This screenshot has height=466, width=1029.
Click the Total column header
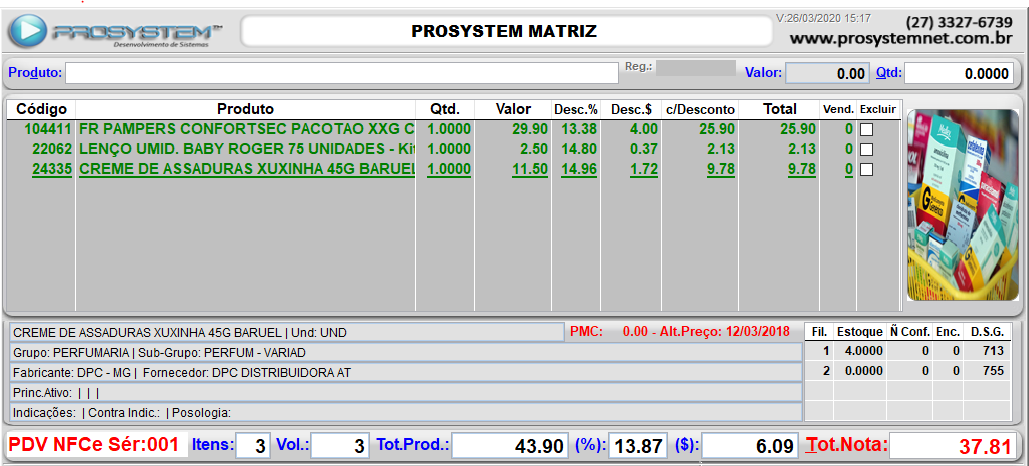(780, 109)
